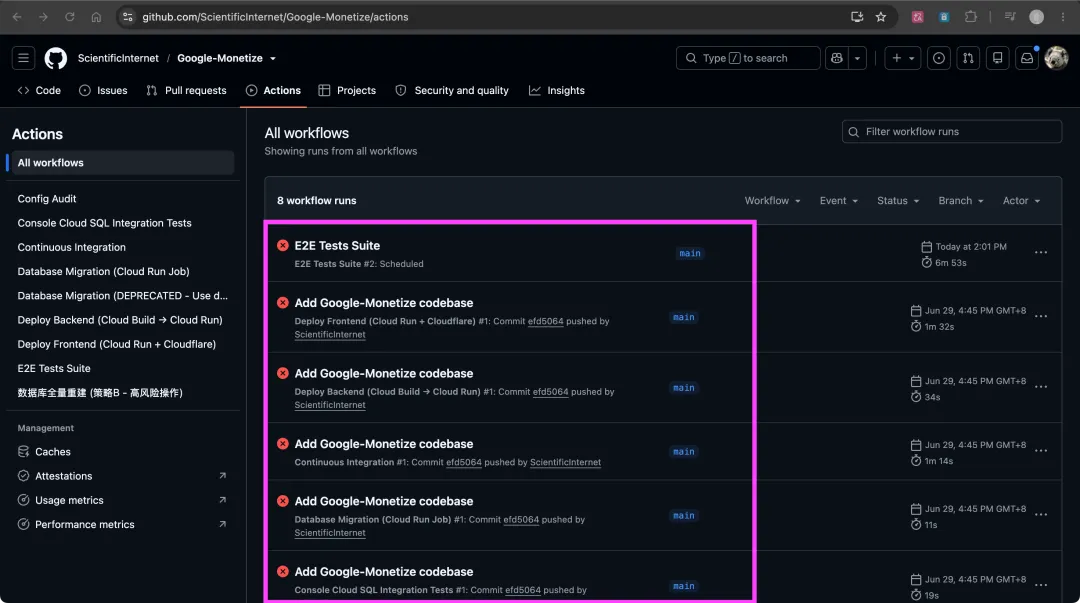Image resolution: width=1080 pixels, height=603 pixels.
Task: Click commit efd5064 in Deploy Backend run
Action: [x=550, y=391]
